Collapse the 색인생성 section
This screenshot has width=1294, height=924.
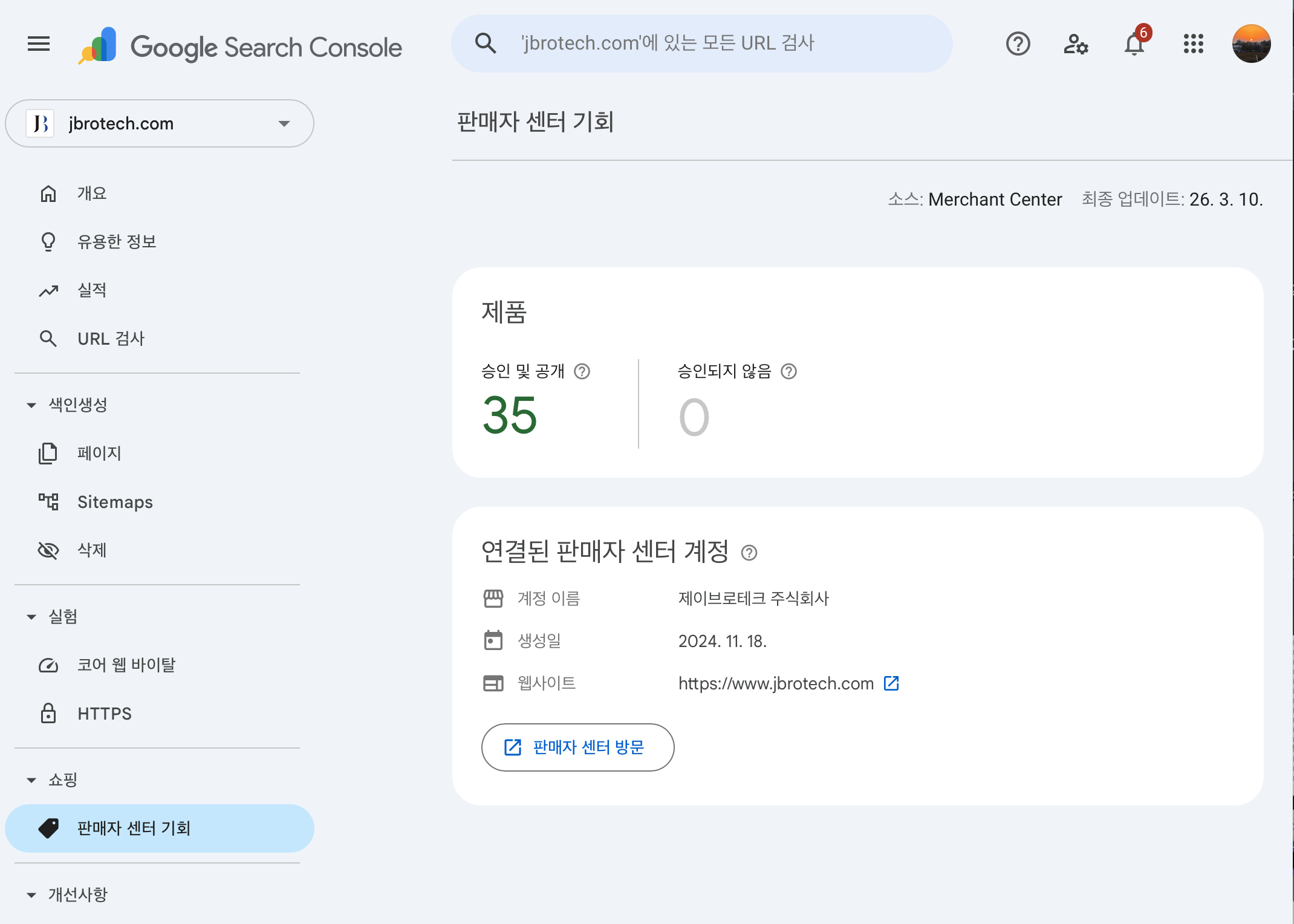(31, 405)
